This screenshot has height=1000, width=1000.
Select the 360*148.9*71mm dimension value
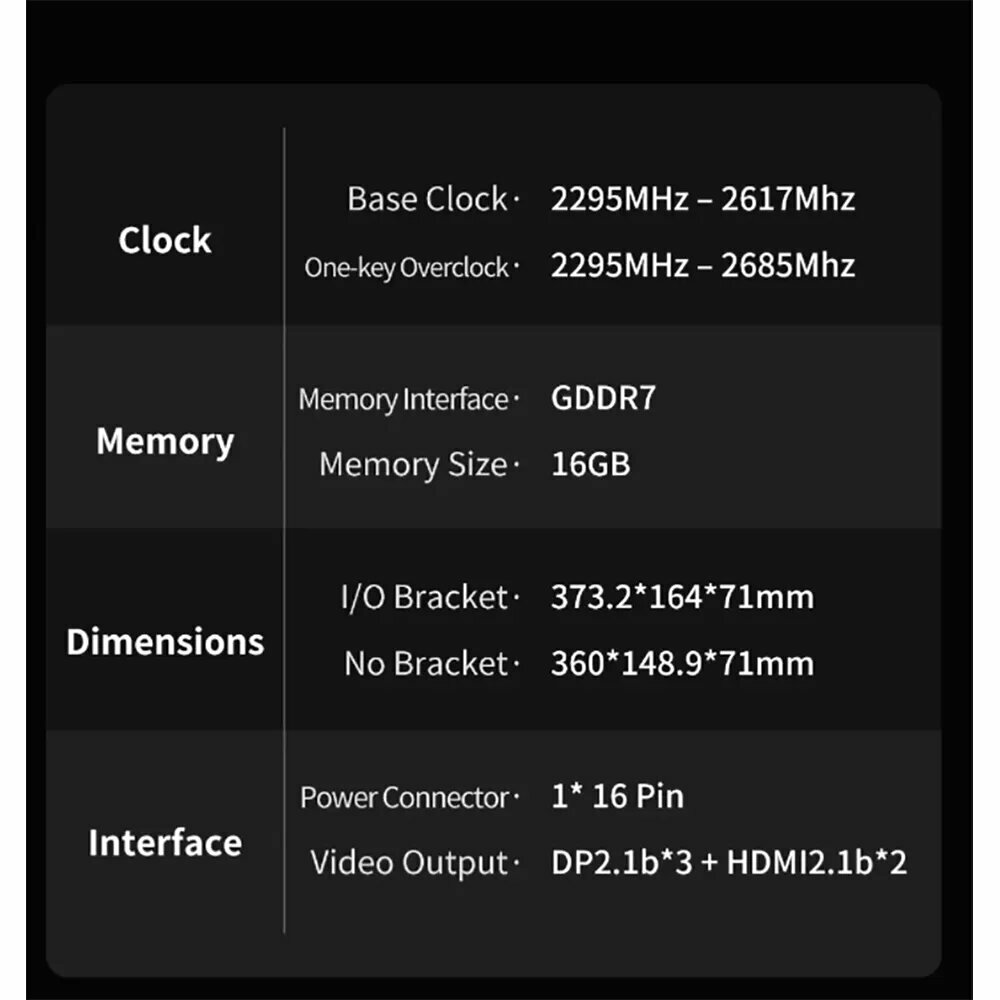[682, 663]
